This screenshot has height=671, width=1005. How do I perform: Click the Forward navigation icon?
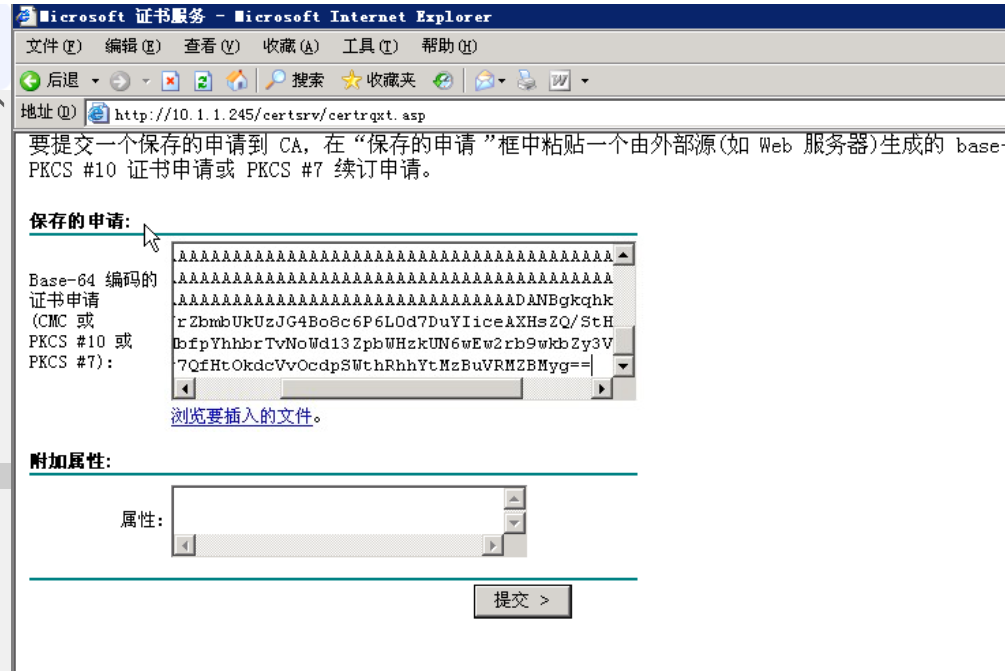pyautogui.click(x=120, y=81)
